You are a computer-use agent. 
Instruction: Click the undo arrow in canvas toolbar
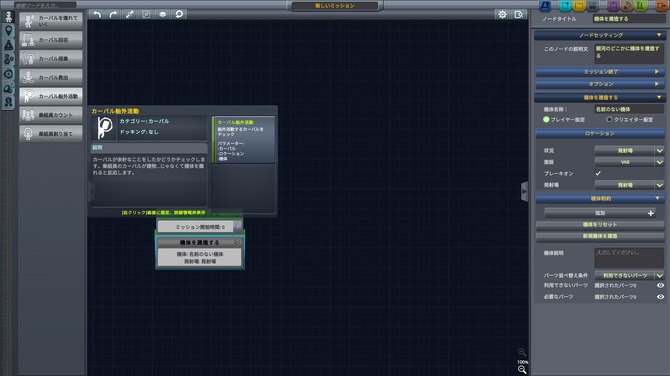coord(97,14)
